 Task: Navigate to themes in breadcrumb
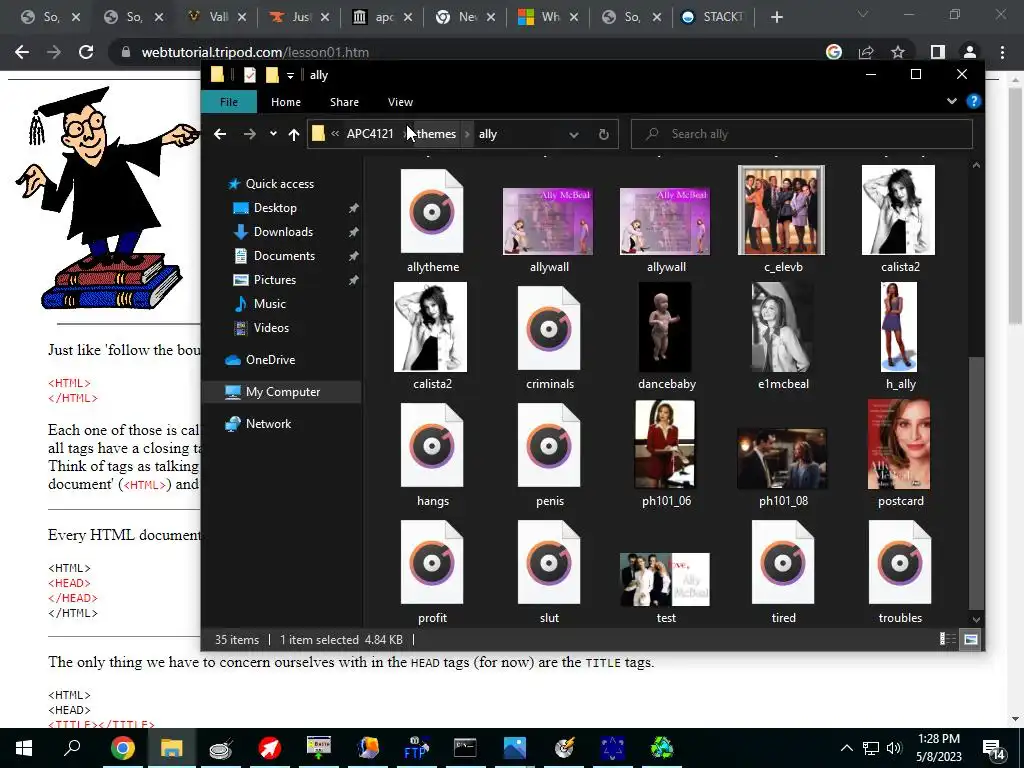pyautogui.click(x=436, y=134)
